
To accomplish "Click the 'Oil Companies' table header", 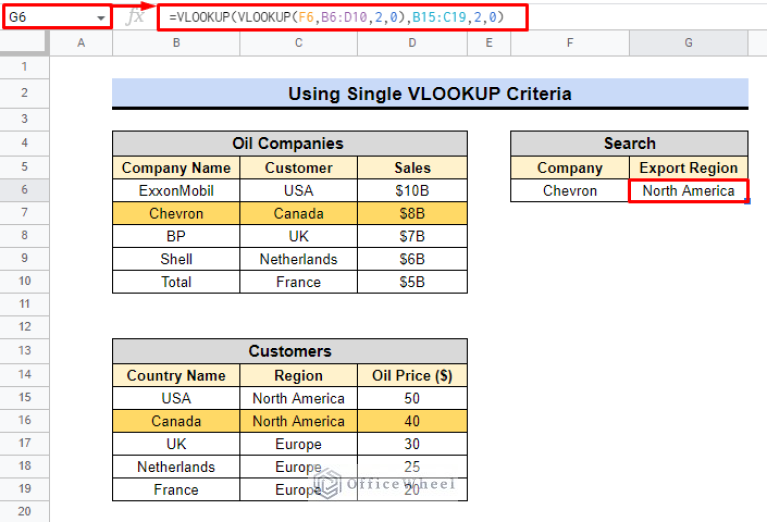I will coord(290,143).
